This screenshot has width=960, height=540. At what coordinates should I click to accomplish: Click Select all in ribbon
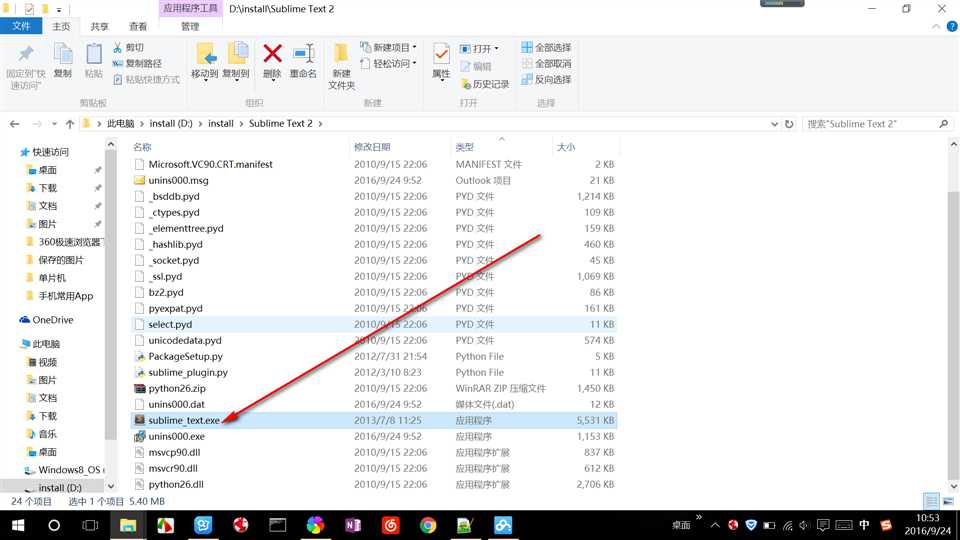[546, 48]
